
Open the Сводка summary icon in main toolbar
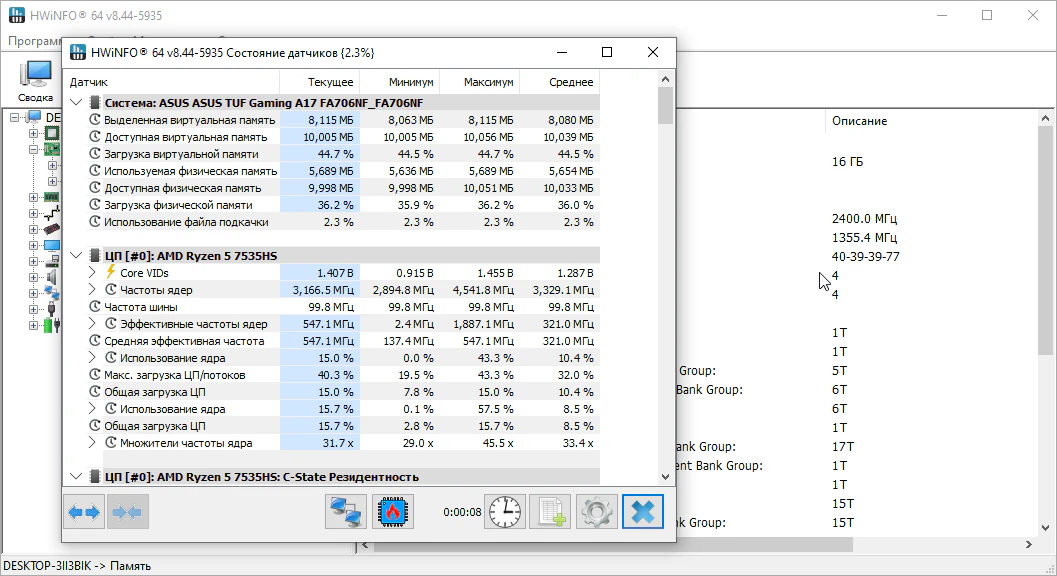[36, 80]
